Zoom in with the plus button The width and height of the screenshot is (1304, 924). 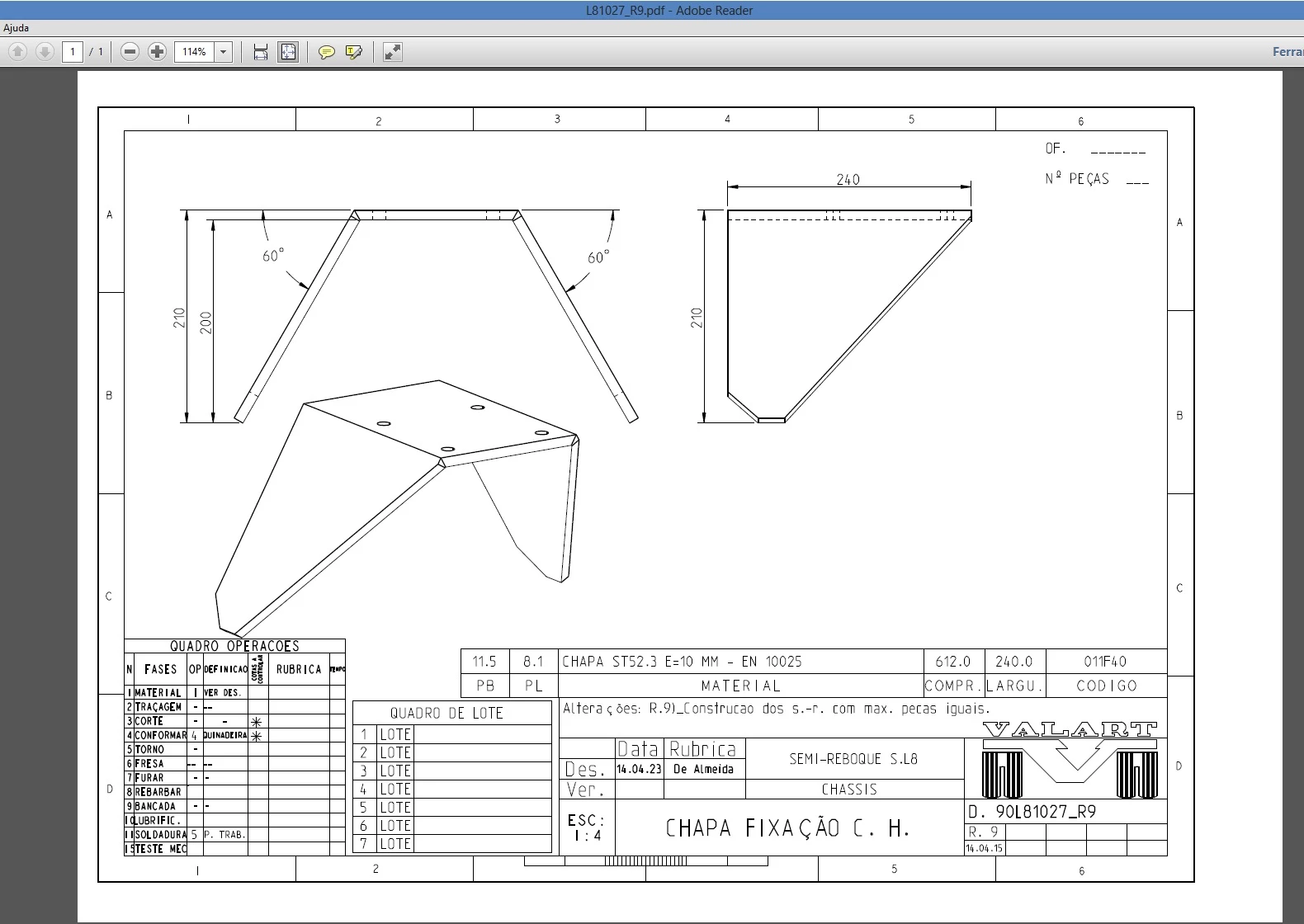point(157,52)
